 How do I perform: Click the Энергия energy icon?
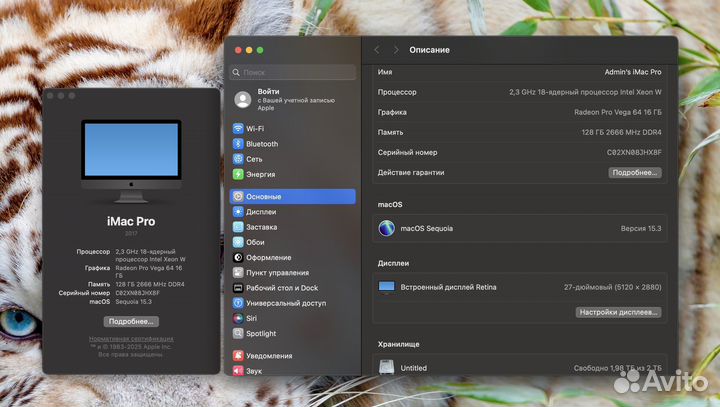point(238,173)
